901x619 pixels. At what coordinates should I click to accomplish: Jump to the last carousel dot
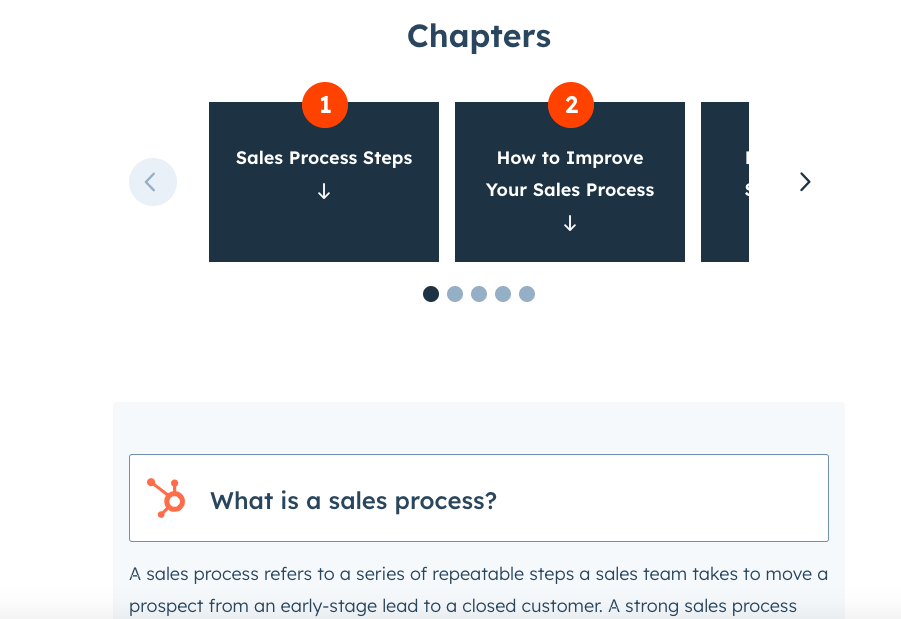tap(527, 294)
